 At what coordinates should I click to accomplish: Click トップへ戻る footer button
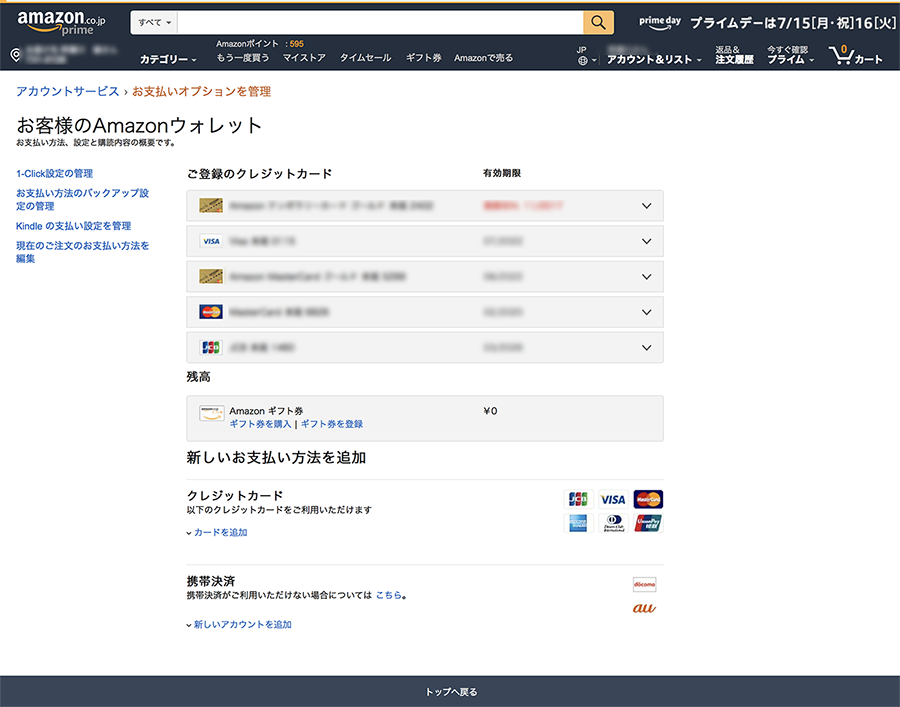click(450, 692)
